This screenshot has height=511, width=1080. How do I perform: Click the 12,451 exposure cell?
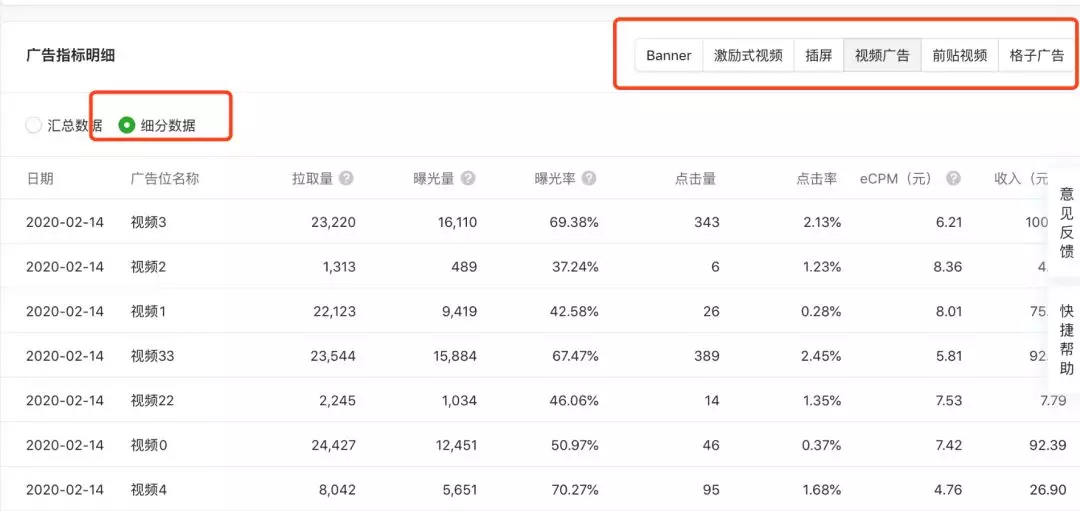point(455,446)
